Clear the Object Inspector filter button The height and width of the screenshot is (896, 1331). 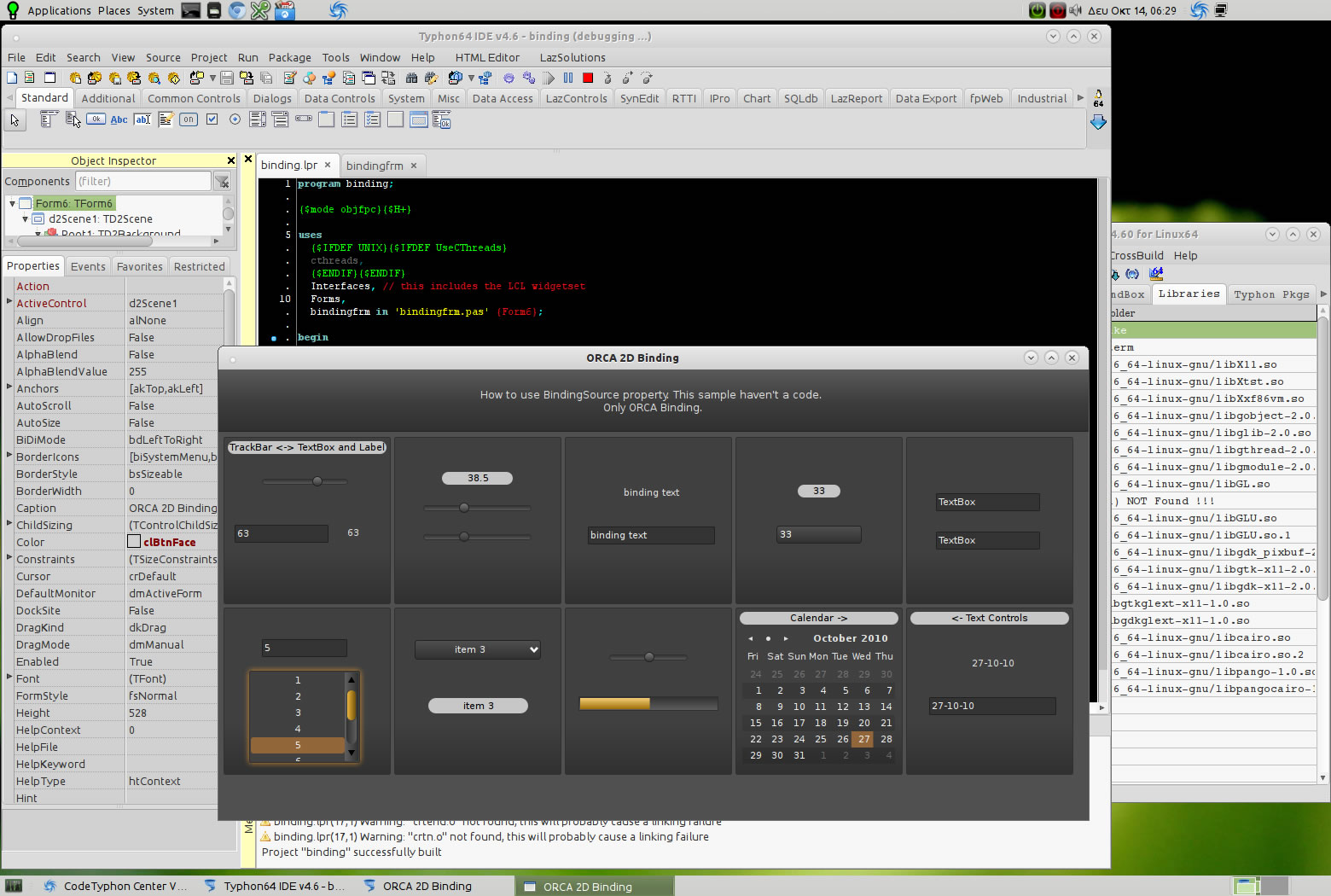(222, 181)
